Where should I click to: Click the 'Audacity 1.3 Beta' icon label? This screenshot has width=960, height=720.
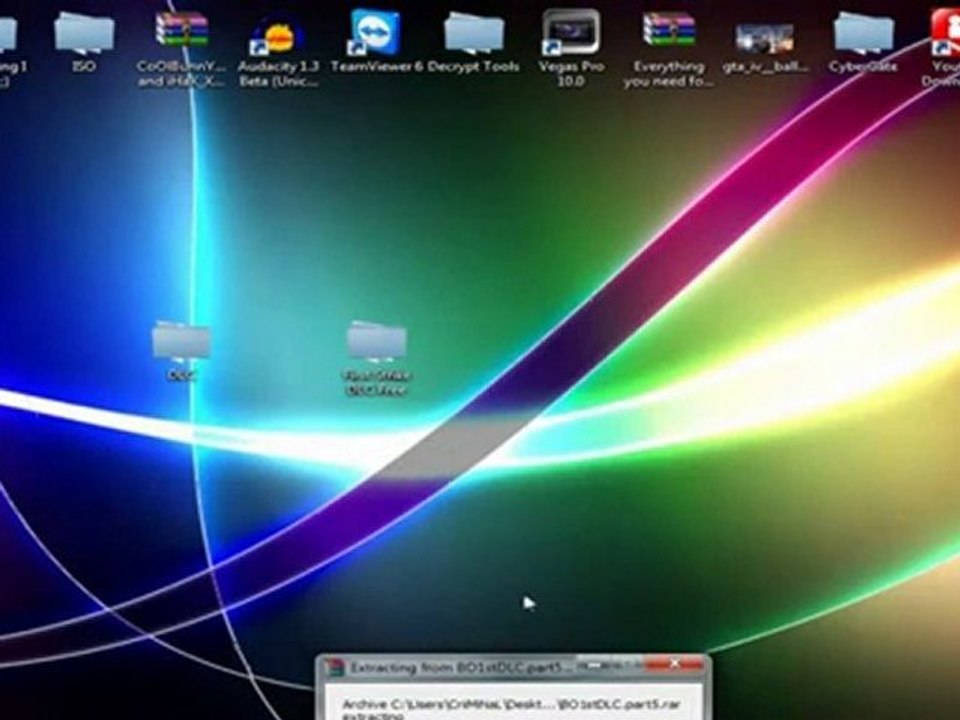[279, 73]
